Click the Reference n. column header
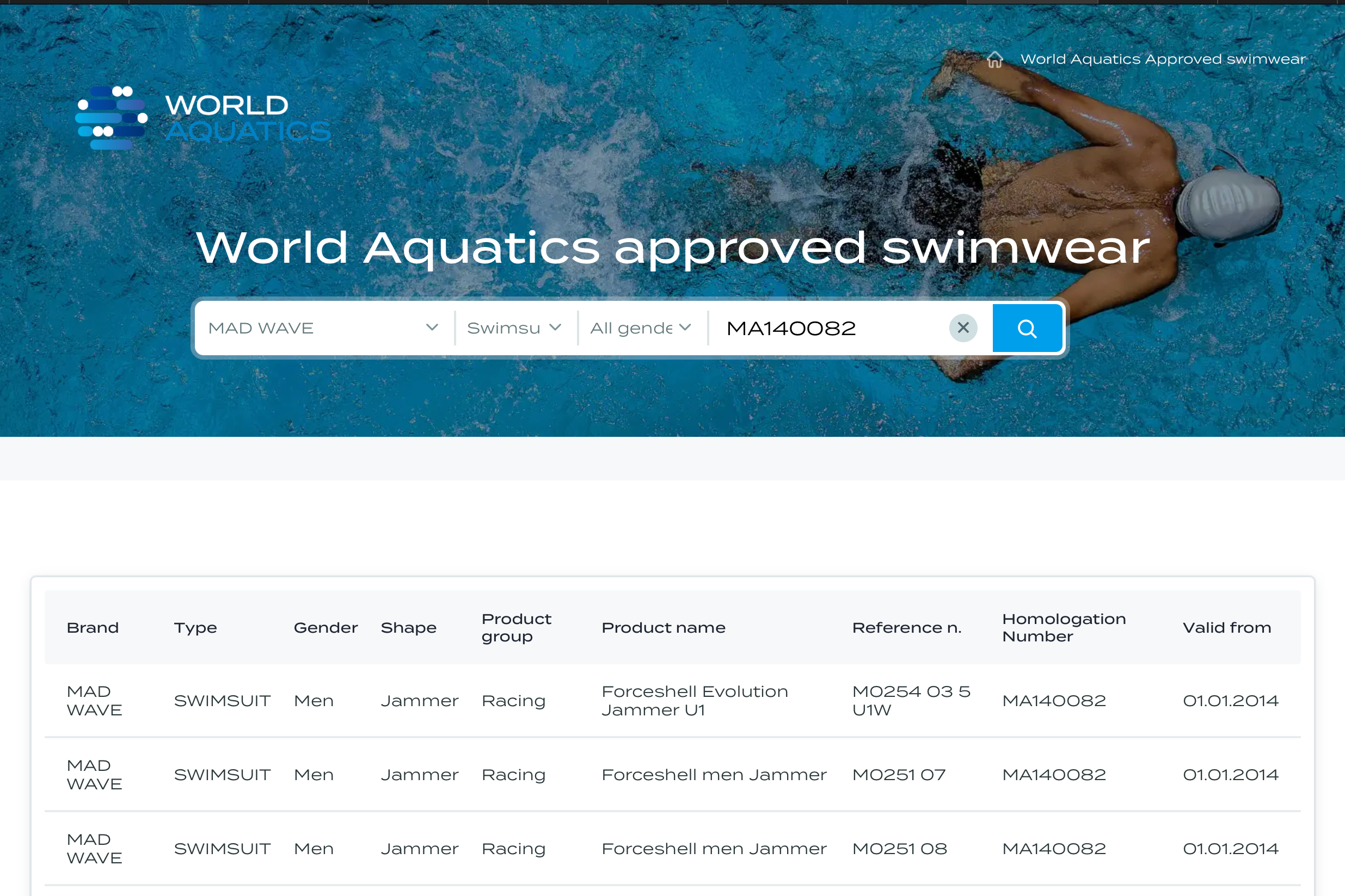 click(907, 627)
